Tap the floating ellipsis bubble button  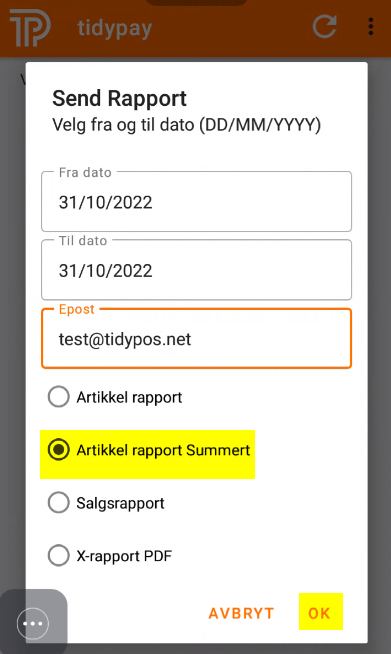pyautogui.click(x=33, y=624)
